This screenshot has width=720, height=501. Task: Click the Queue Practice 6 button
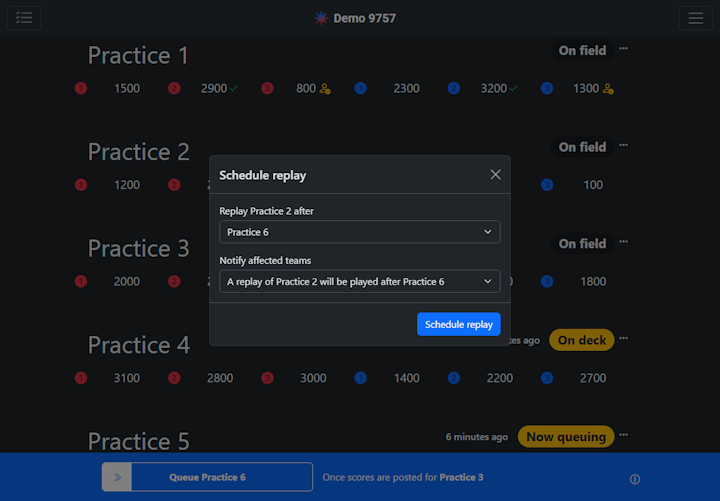(x=207, y=477)
